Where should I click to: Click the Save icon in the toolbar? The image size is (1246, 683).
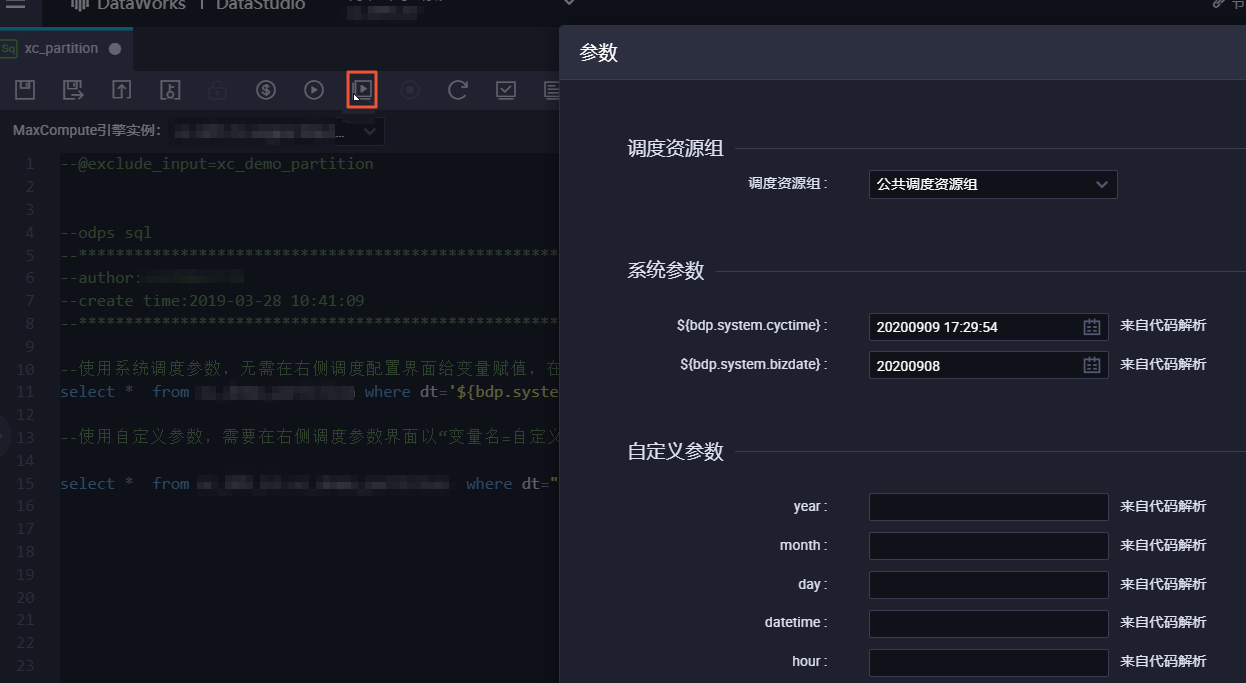[x=25, y=90]
